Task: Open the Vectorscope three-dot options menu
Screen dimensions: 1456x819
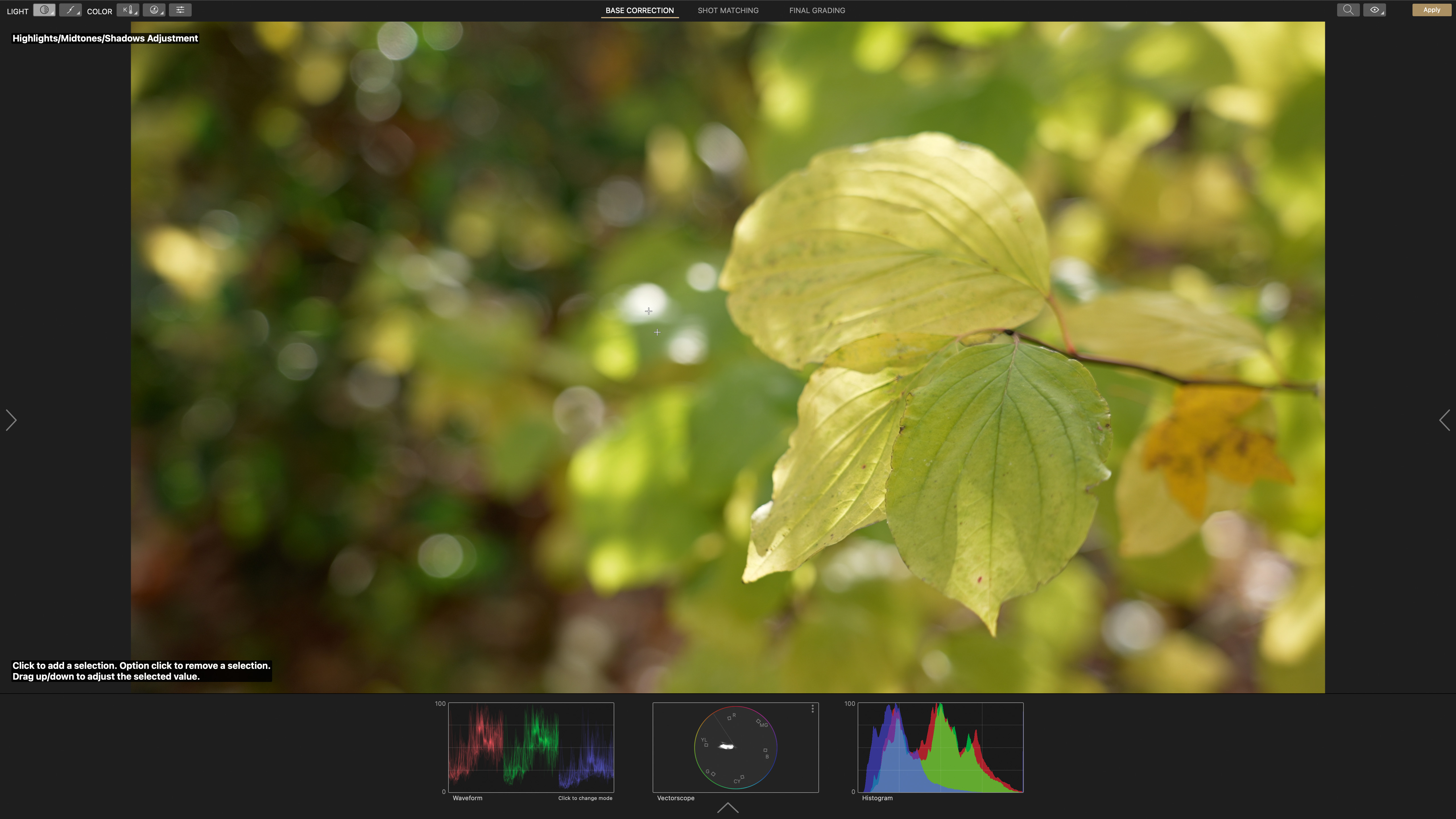Action: click(x=813, y=709)
